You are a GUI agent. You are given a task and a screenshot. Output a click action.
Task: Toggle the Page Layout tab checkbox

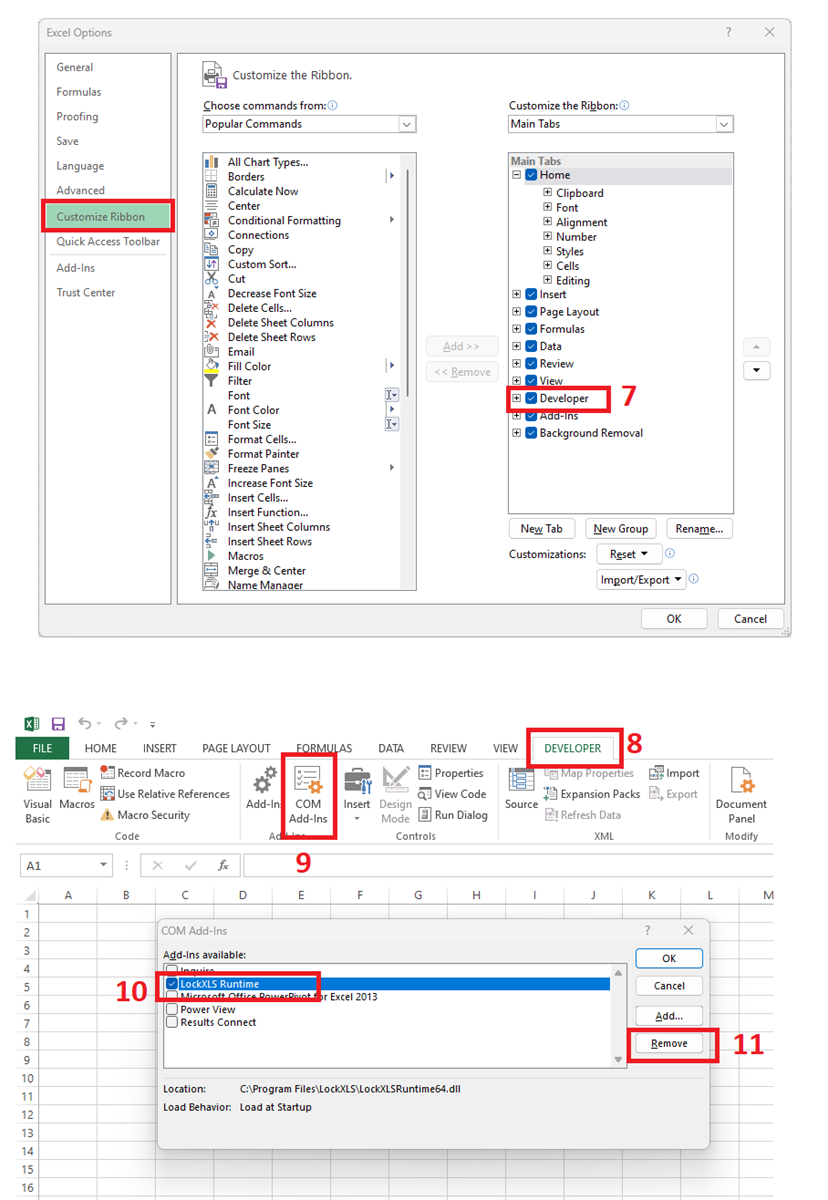pyautogui.click(x=531, y=312)
